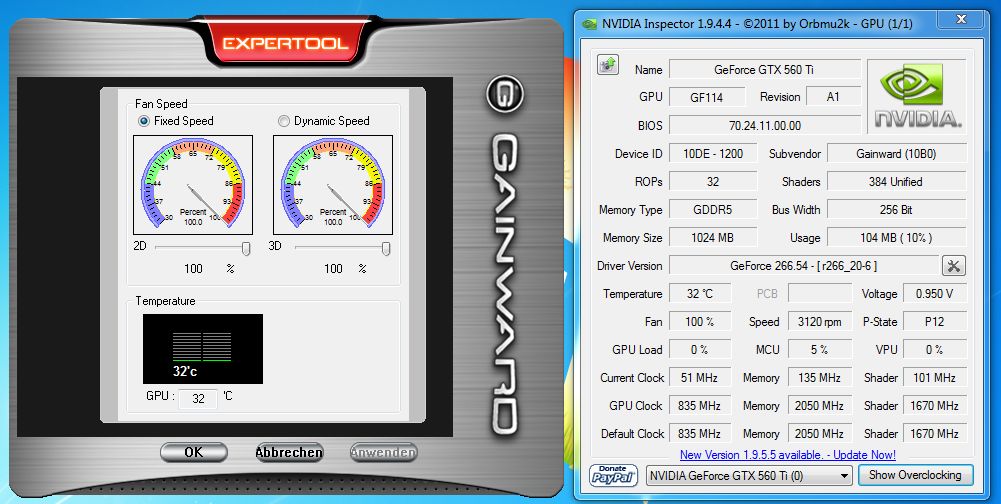The width and height of the screenshot is (1001, 504).
Task: Click the GPU Clock Memory 2050 MHz field
Action: 820,406
